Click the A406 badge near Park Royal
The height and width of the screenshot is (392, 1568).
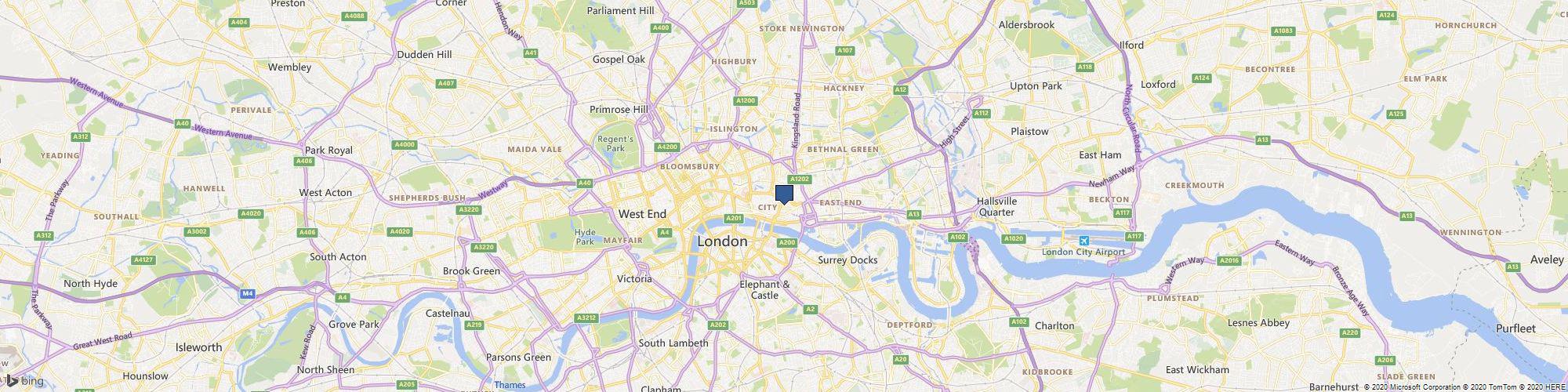click(304, 162)
